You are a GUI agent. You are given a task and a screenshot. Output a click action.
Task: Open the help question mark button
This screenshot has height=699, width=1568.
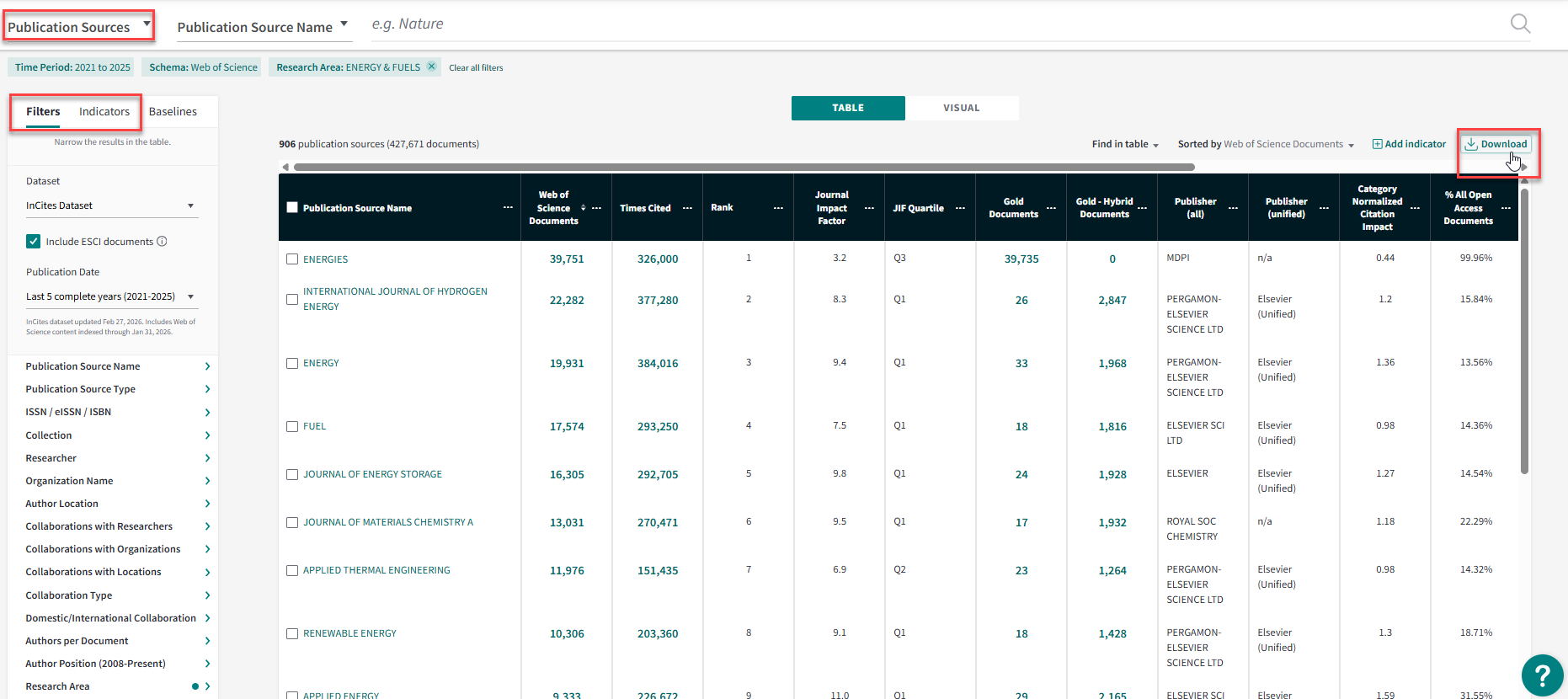point(1542,675)
